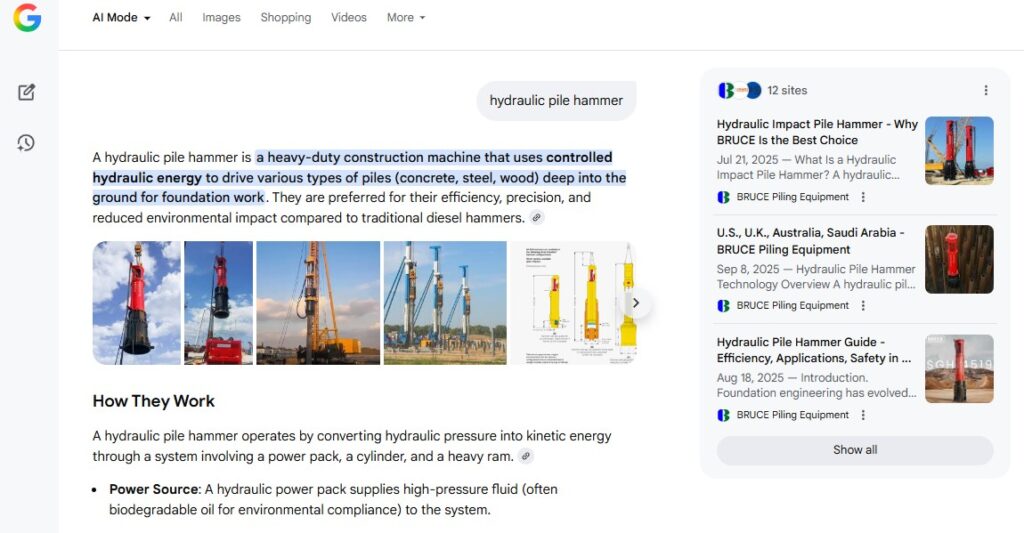Click link icon after How They Work paragraph
This screenshot has width=1024, height=533.
(x=526, y=457)
